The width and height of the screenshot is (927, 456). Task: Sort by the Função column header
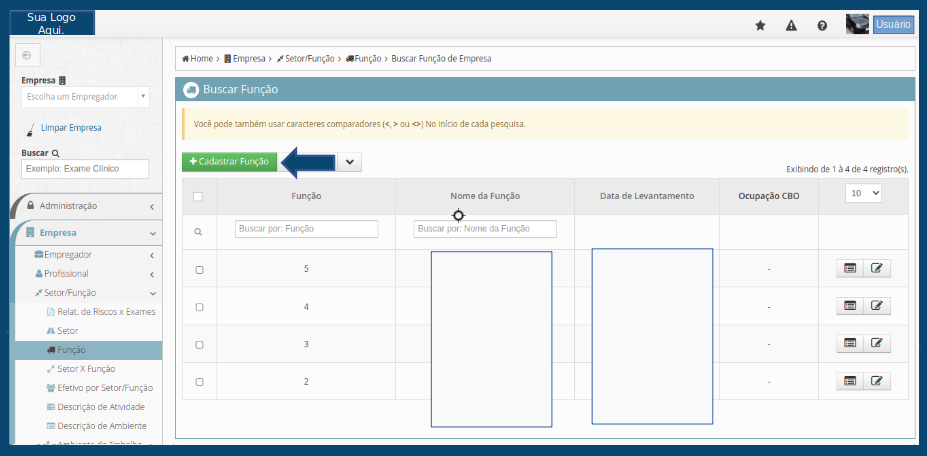(x=306, y=196)
